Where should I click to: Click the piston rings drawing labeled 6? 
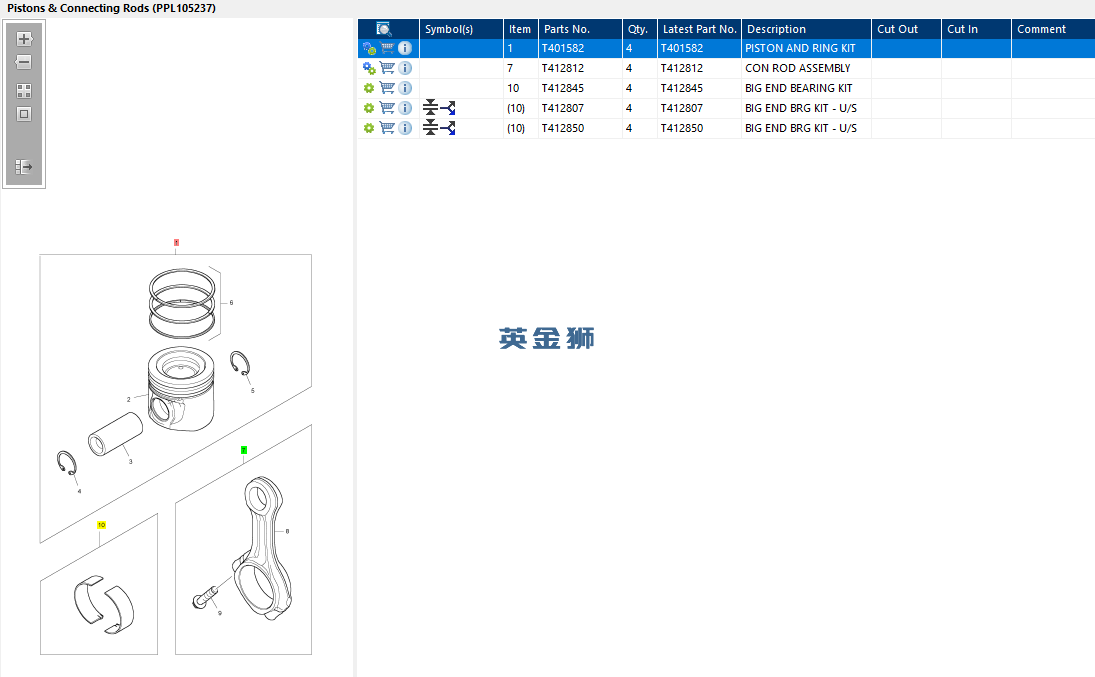[x=182, y=303]
